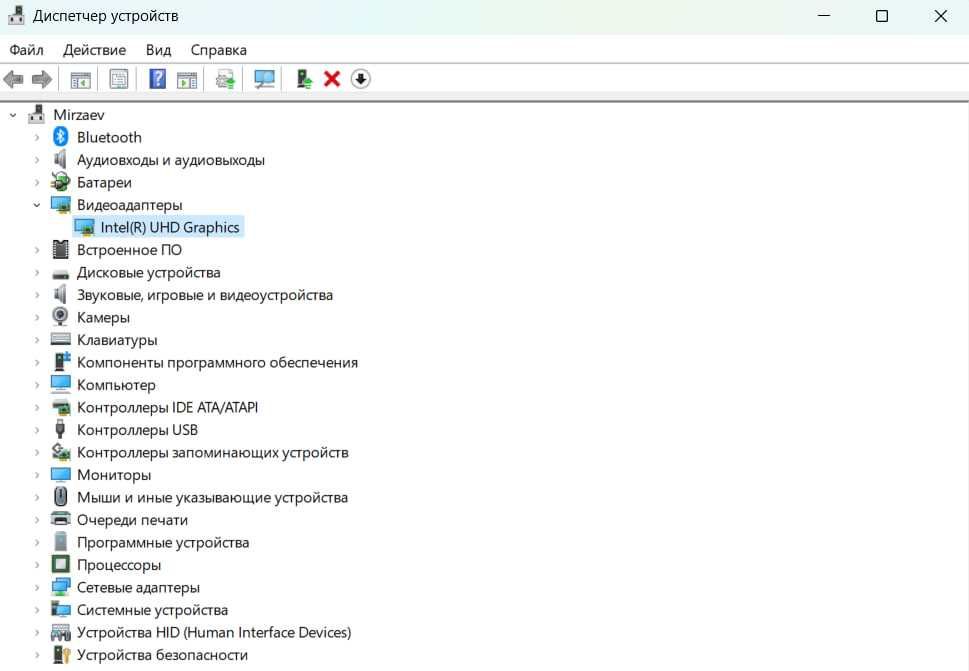
Task: Click the update driver toolbar icon
Action: (226, 80)
